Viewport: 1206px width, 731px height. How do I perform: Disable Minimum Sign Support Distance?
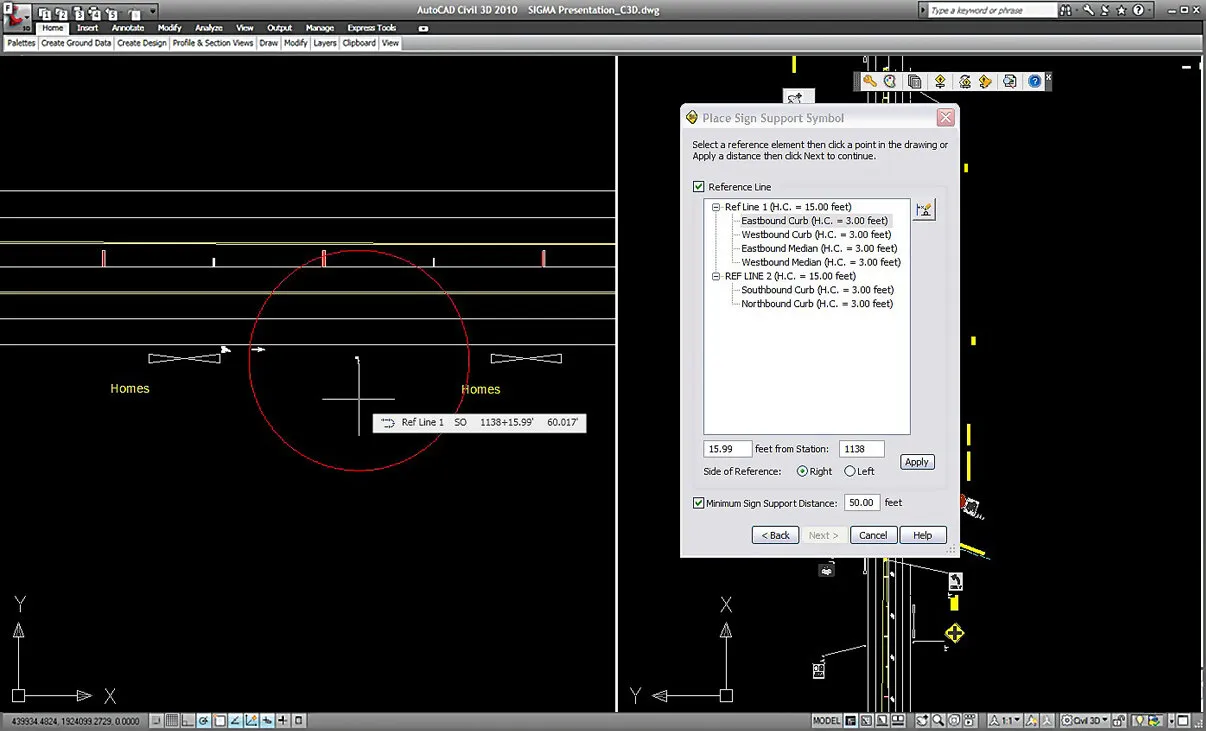coord(698,503)
